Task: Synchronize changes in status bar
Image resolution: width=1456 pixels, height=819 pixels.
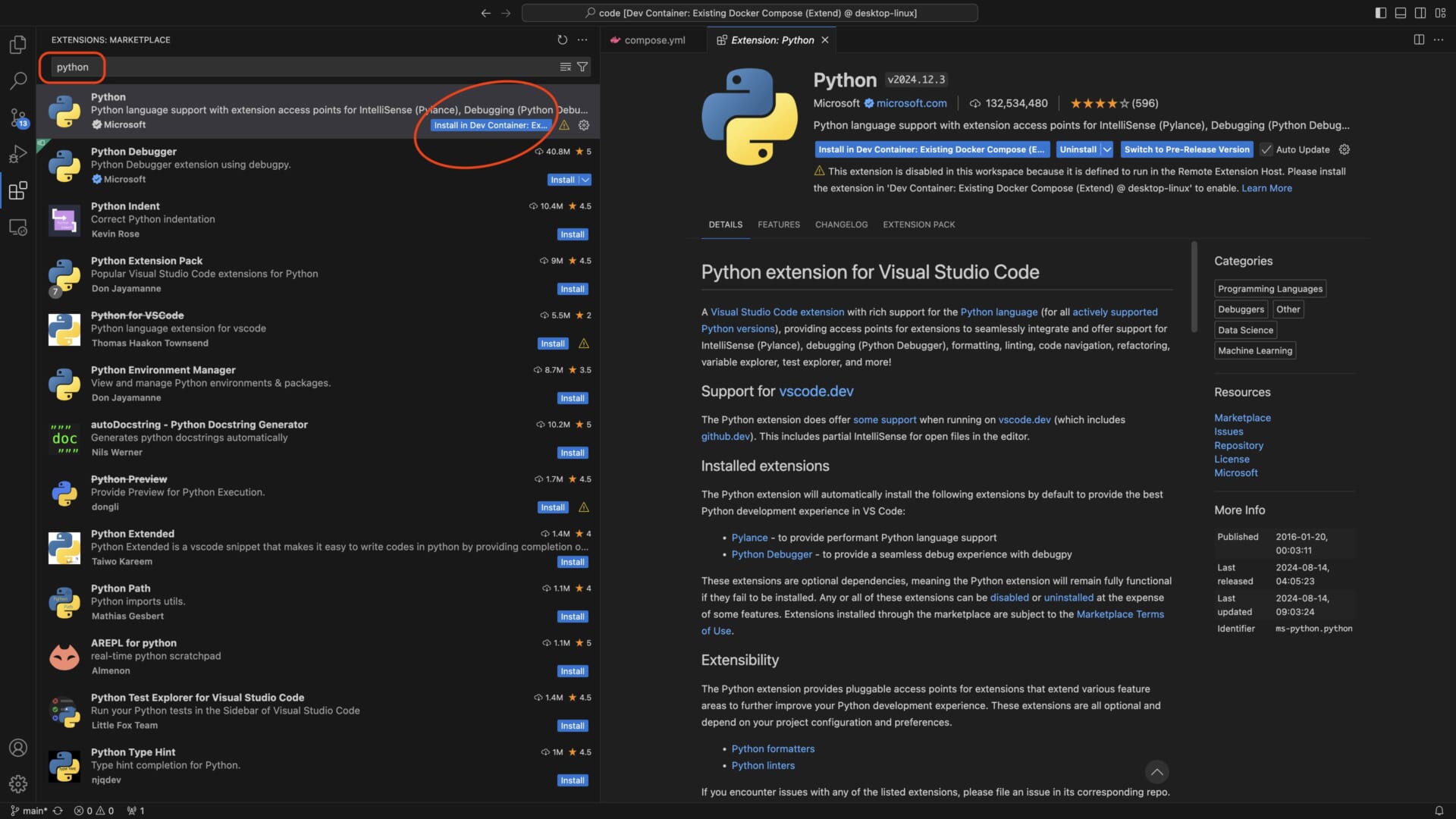Action: point(58,811)
